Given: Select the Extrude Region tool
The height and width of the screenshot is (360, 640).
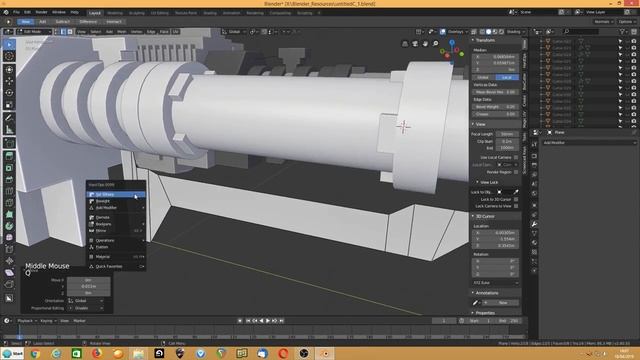Looking at the screenshot, I should tap(9, 156).
